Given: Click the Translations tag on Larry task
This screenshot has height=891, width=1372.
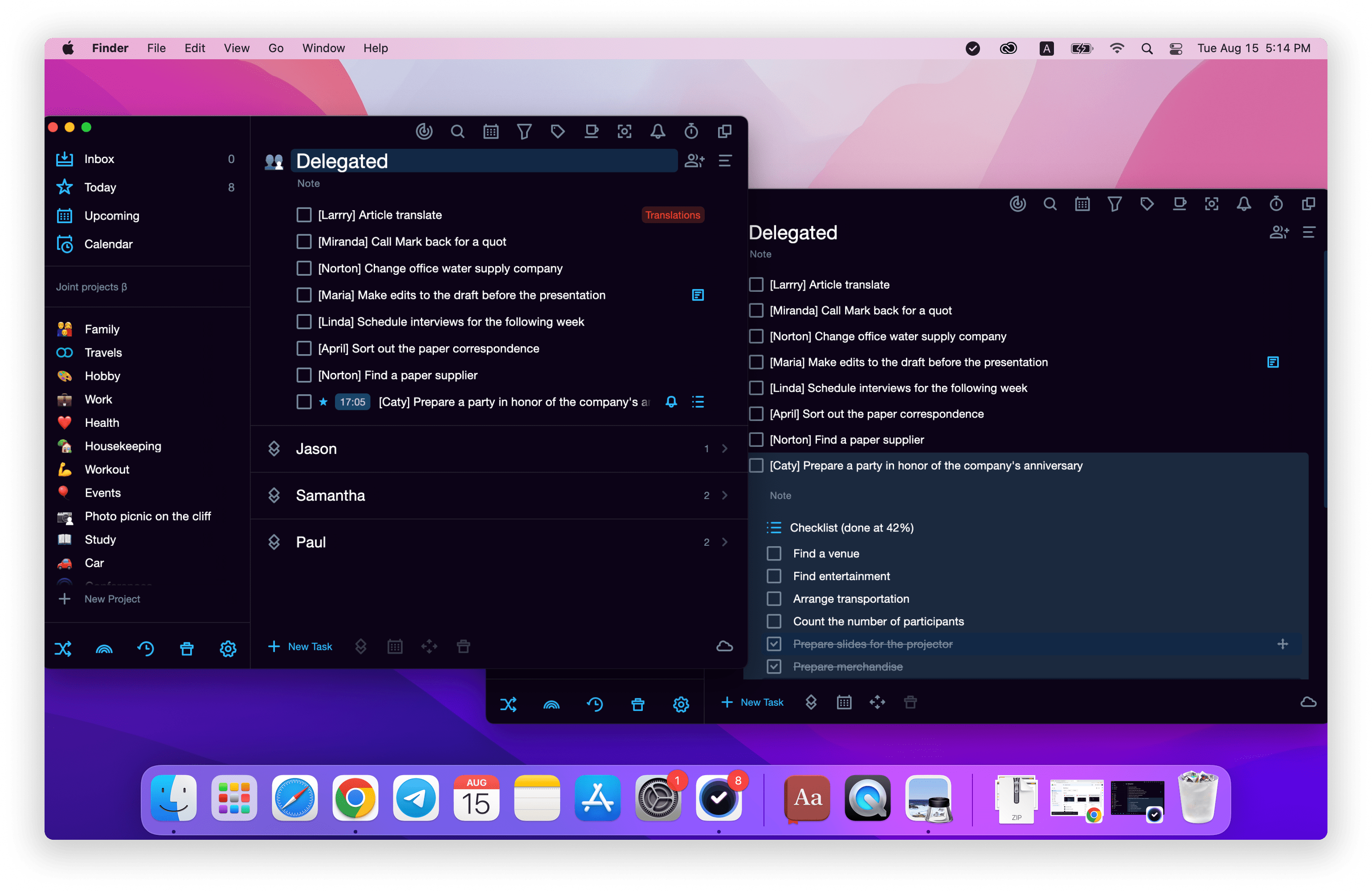Looking at the screenshot, I should tap(673, 215).
